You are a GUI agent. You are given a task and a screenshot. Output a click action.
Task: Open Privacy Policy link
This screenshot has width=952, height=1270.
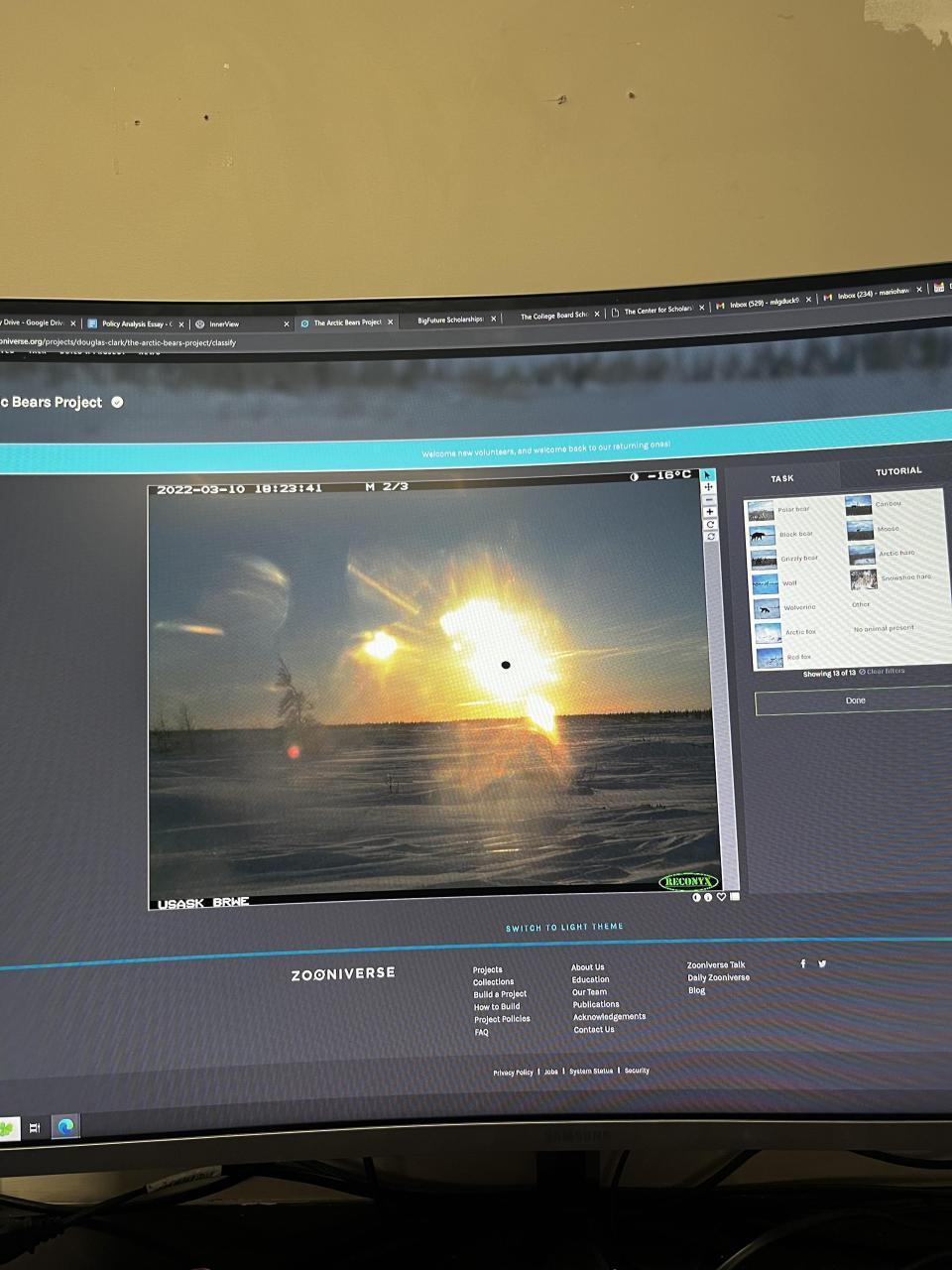[513, 1073]
